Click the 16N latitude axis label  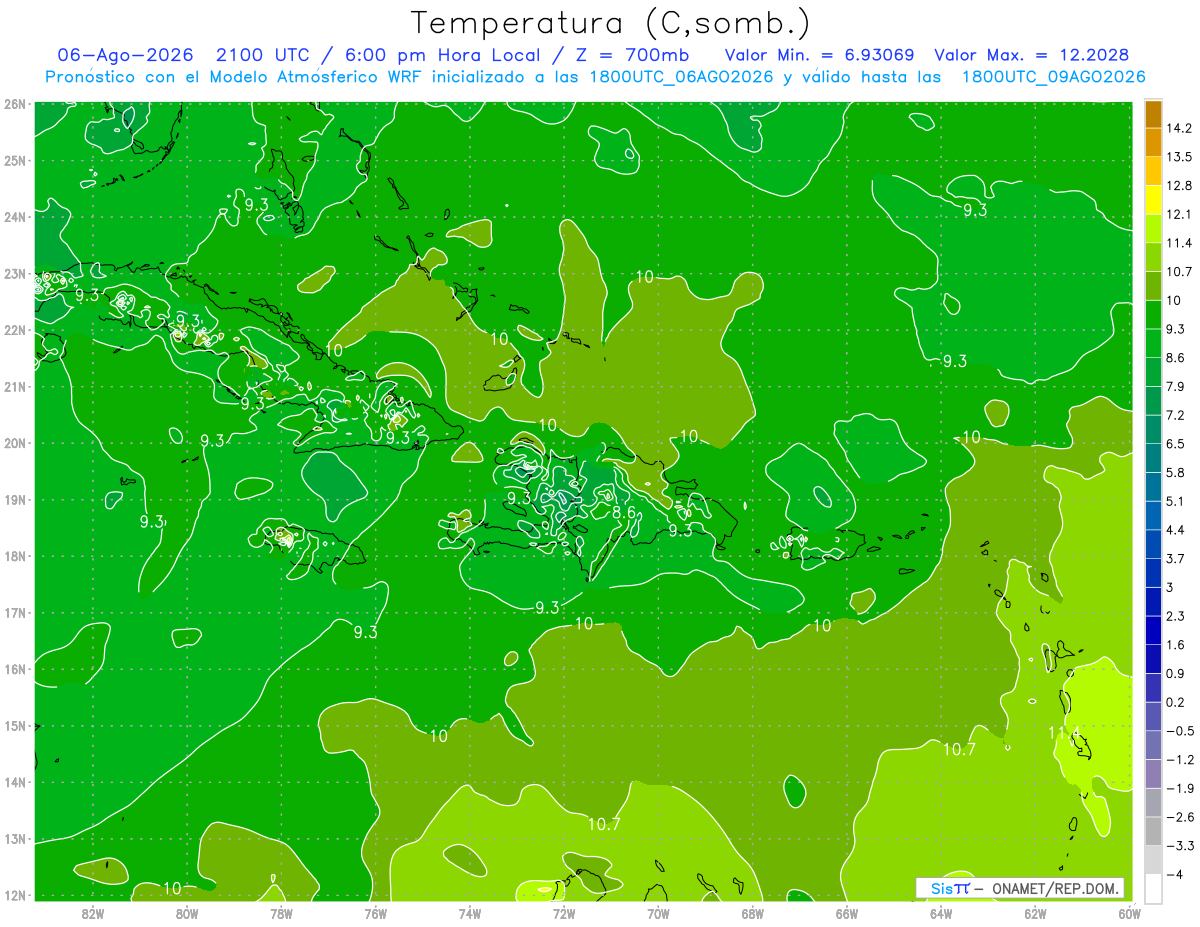(14, 669)
